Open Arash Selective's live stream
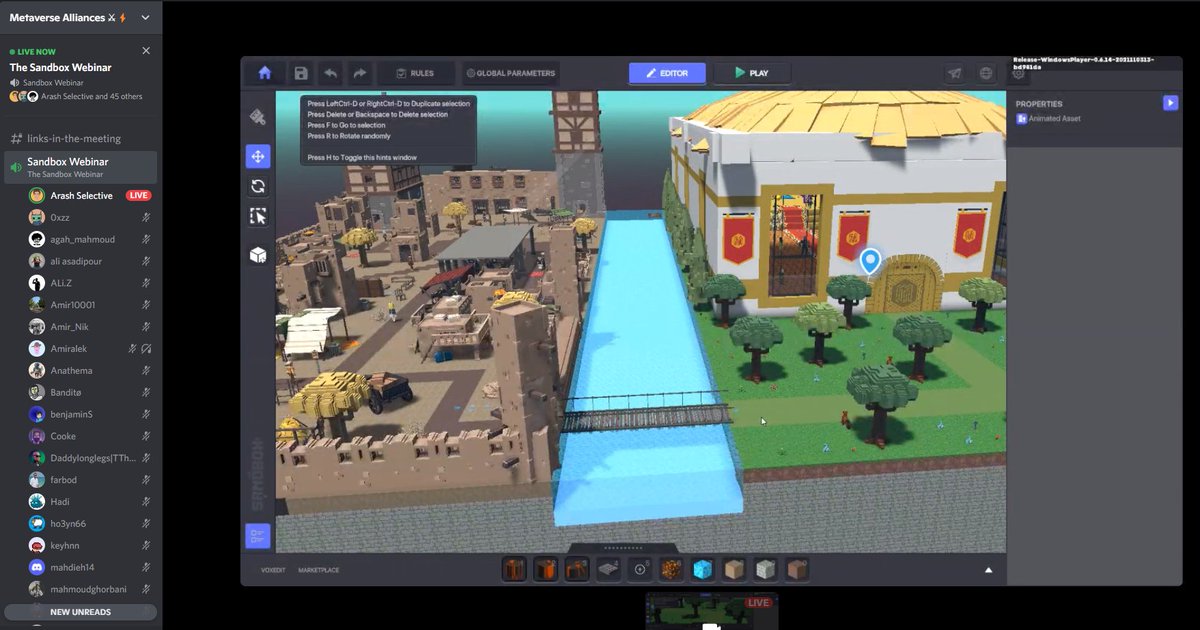 (x=81, y=195)
